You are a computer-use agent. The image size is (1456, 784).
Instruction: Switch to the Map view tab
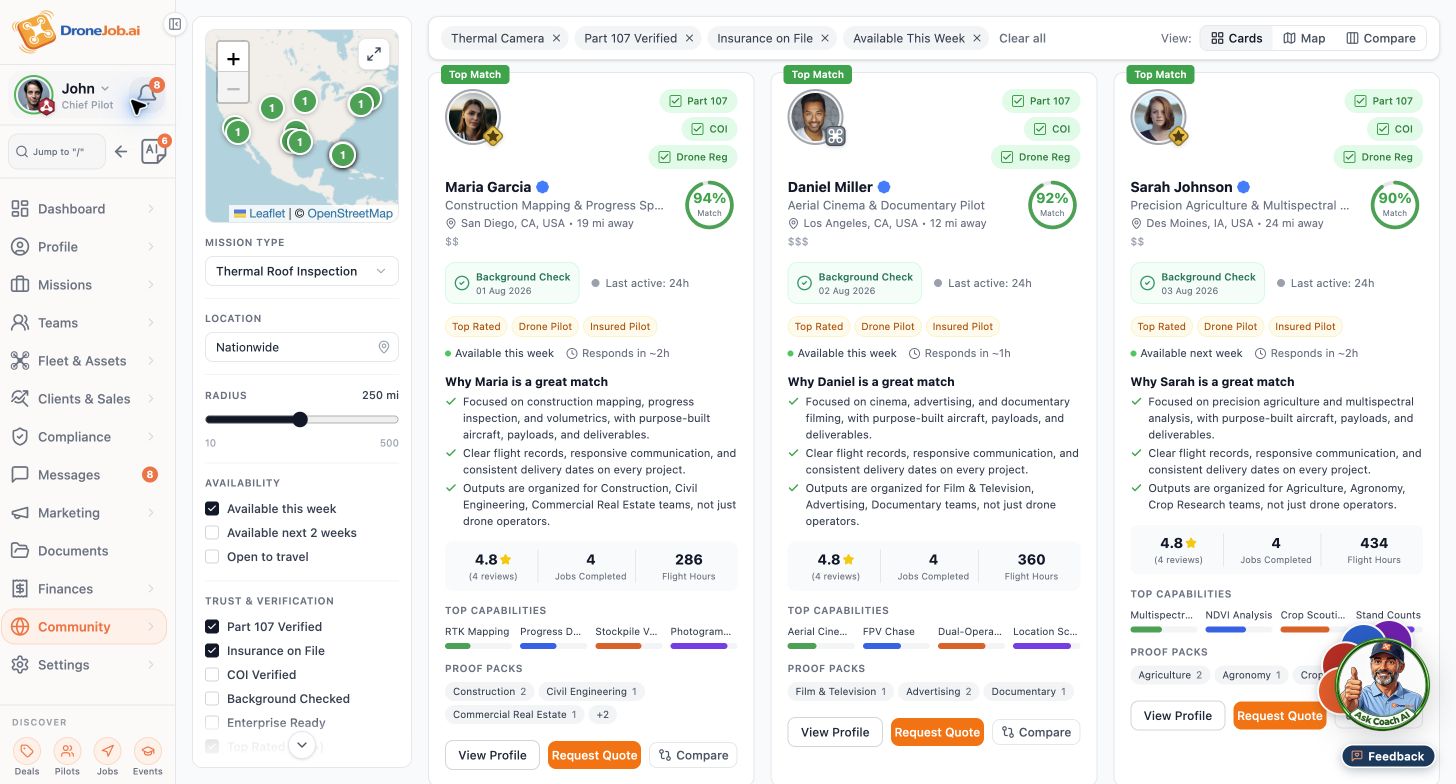[1304, 38]
